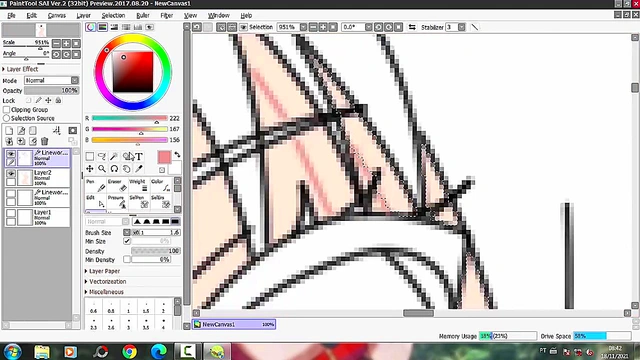Show the RGB sliders panel

coord(102,27)
